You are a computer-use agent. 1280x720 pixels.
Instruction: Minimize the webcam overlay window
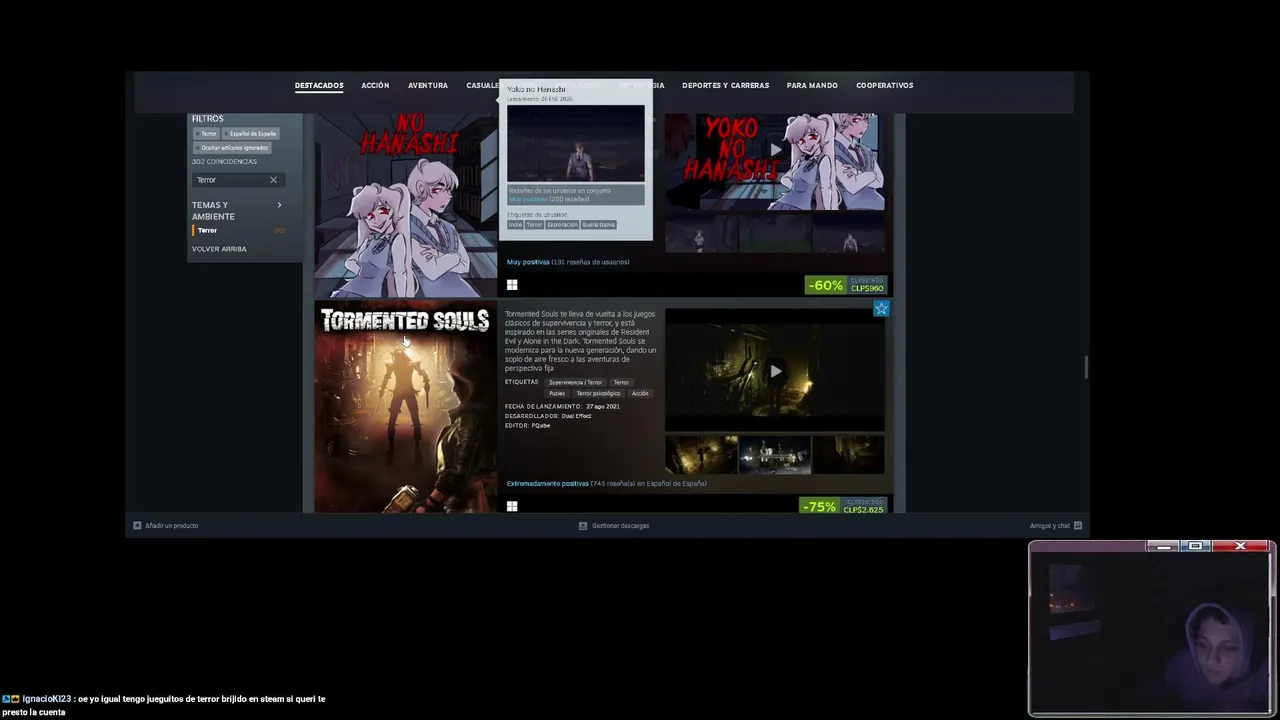click(x=1163, y=546)
